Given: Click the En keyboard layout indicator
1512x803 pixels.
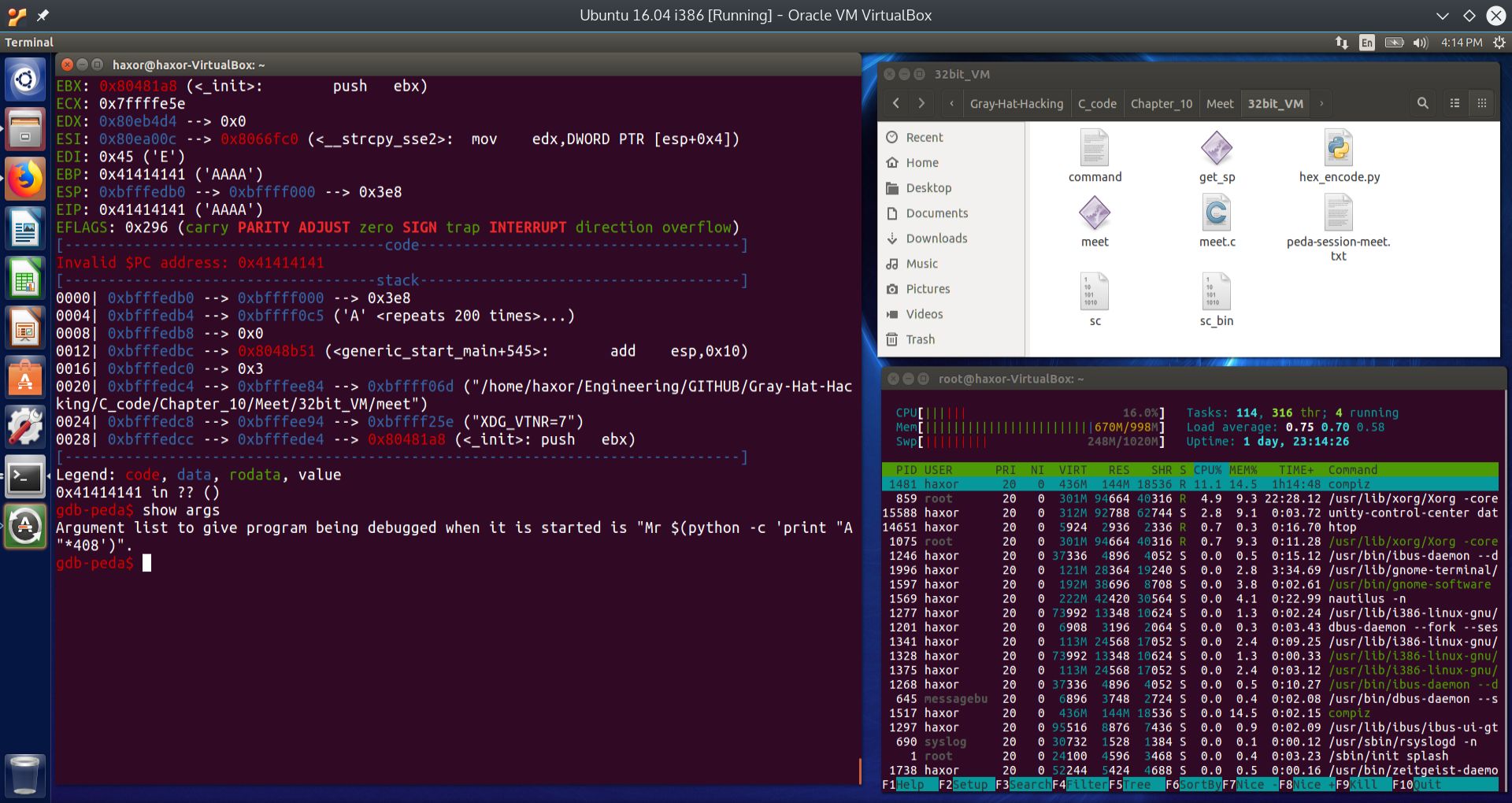Looking at the screenshot, I should click(x=1367, y=43).
